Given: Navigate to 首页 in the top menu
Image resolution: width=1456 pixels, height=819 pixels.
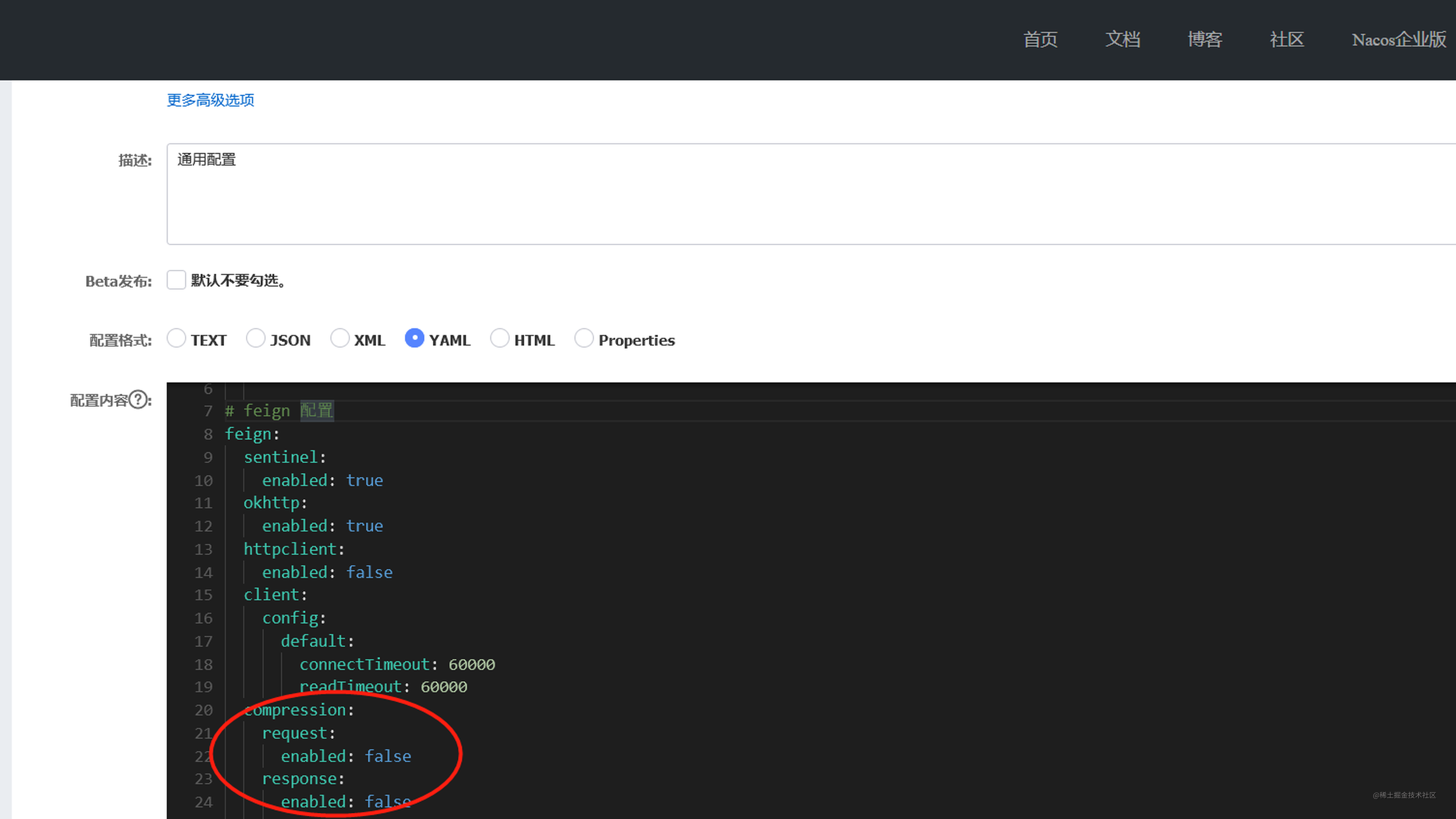Looking at the screenshot, I should pos(1040,39).
